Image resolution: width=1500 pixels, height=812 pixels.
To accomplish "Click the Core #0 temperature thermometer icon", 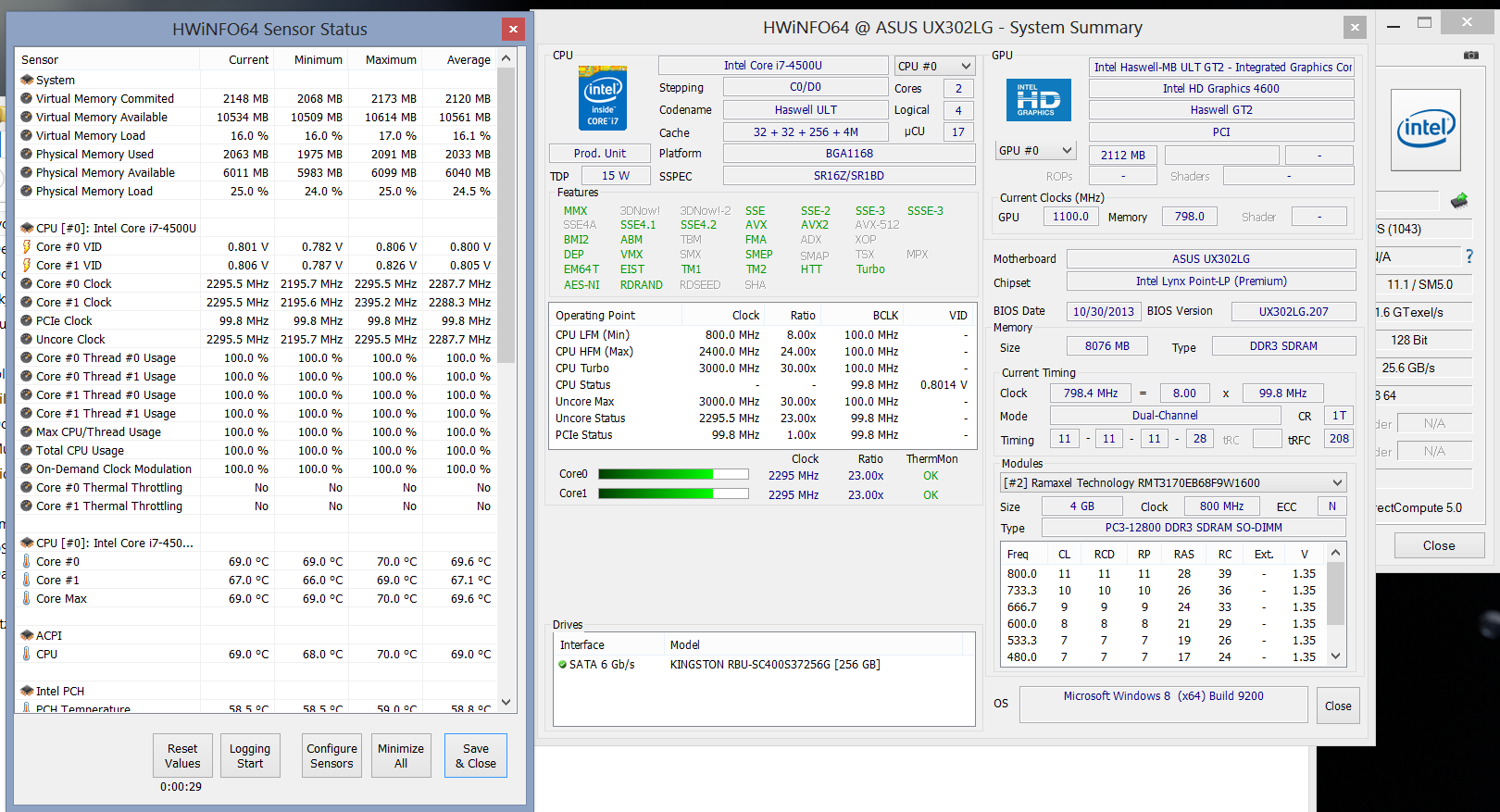I will click(x=27, y=561).
